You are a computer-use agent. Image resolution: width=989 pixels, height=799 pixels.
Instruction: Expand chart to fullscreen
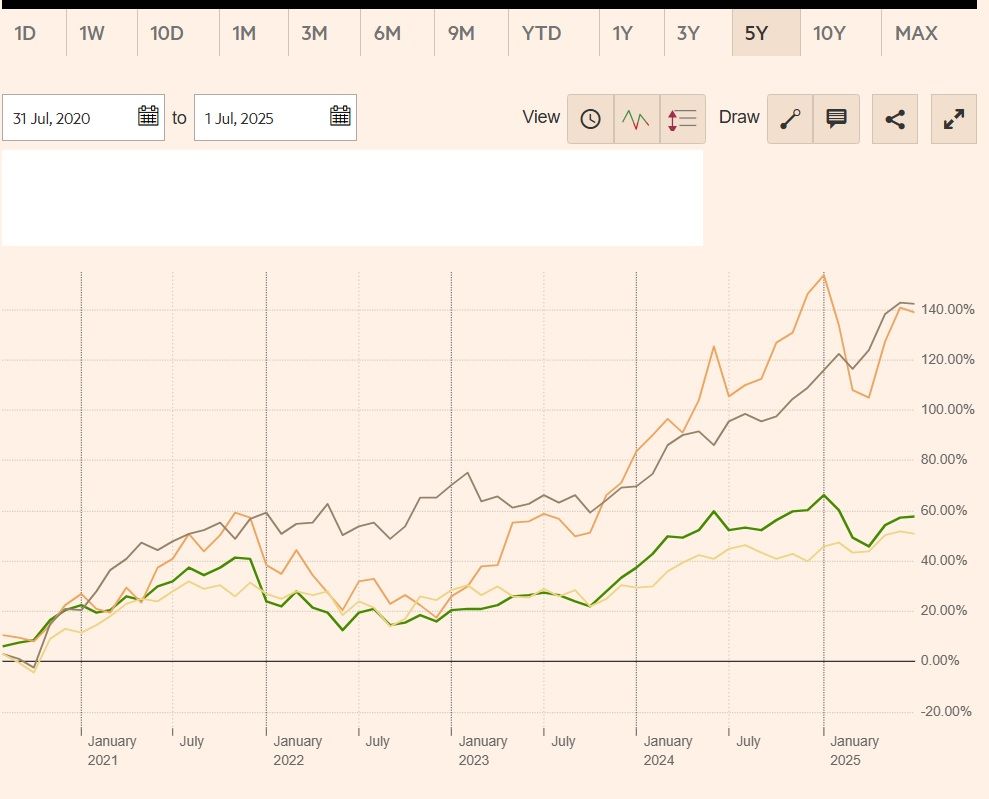click(x=953, y=119)
